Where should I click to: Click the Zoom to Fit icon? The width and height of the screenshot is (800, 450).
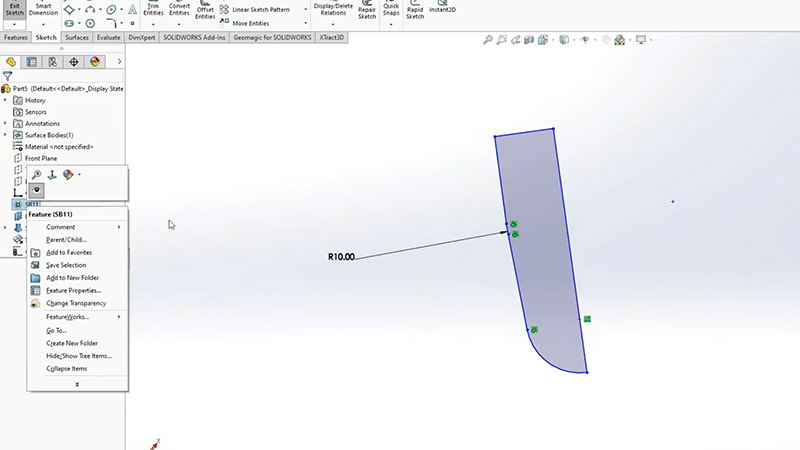coord(487,40)
